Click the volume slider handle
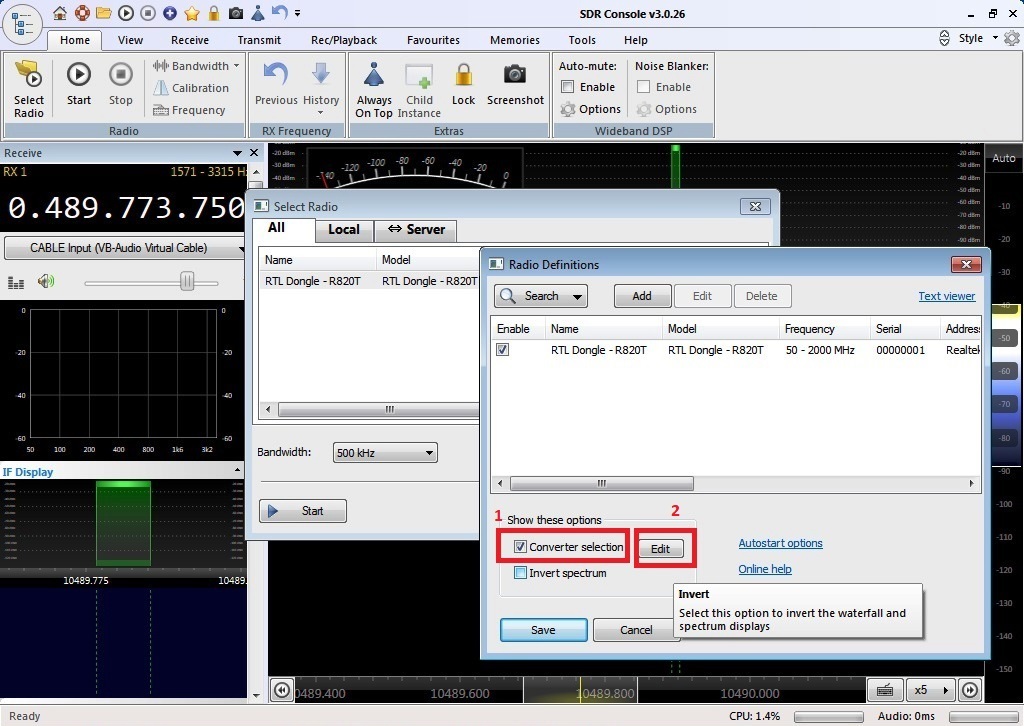The width and height of the screenshot is (1024, 726). click(x=187, y=283)
